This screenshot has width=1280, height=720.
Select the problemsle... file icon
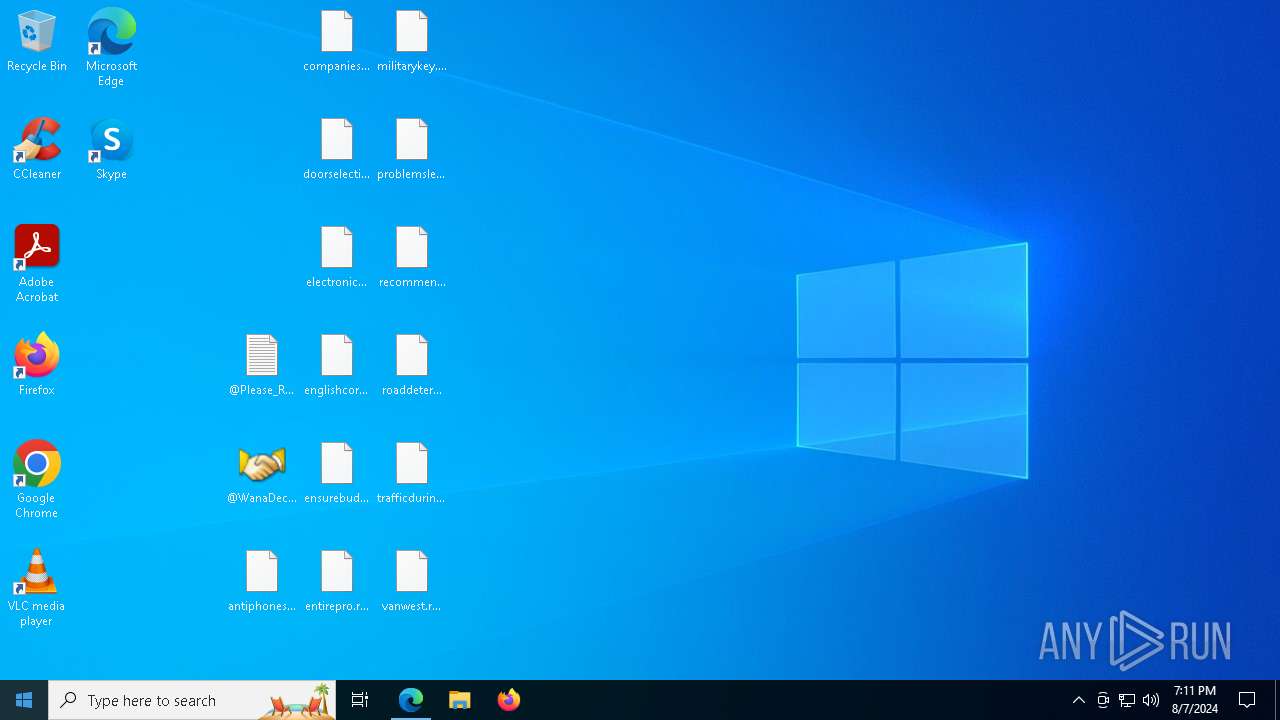point(412,150)
